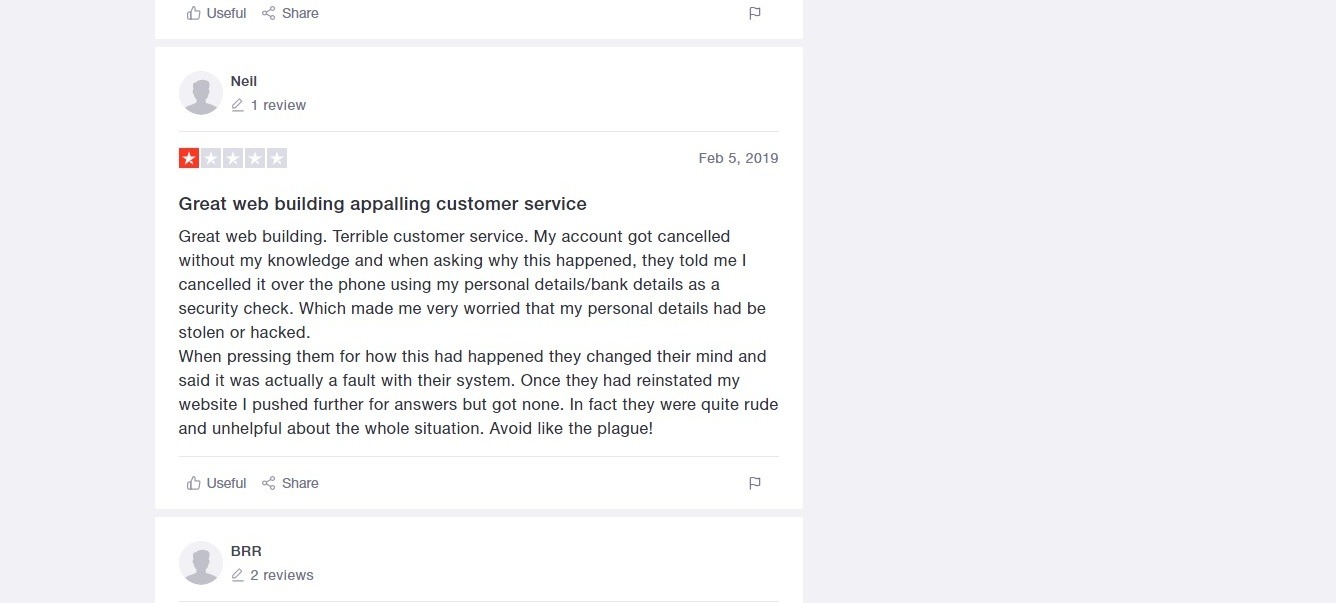Click the pencil icon beside Neil's 1 review
Screen dimensions: 1336x603
237,105
